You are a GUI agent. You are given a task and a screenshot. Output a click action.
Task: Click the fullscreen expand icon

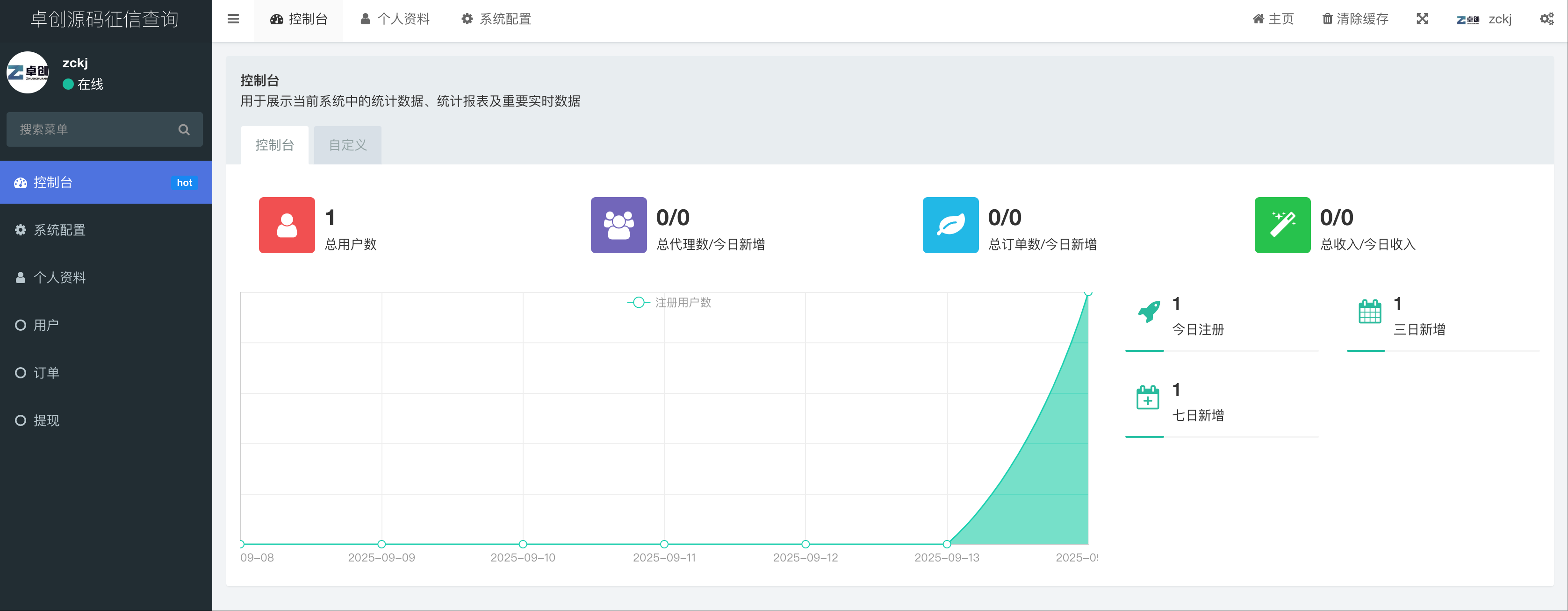(1422, 19)
